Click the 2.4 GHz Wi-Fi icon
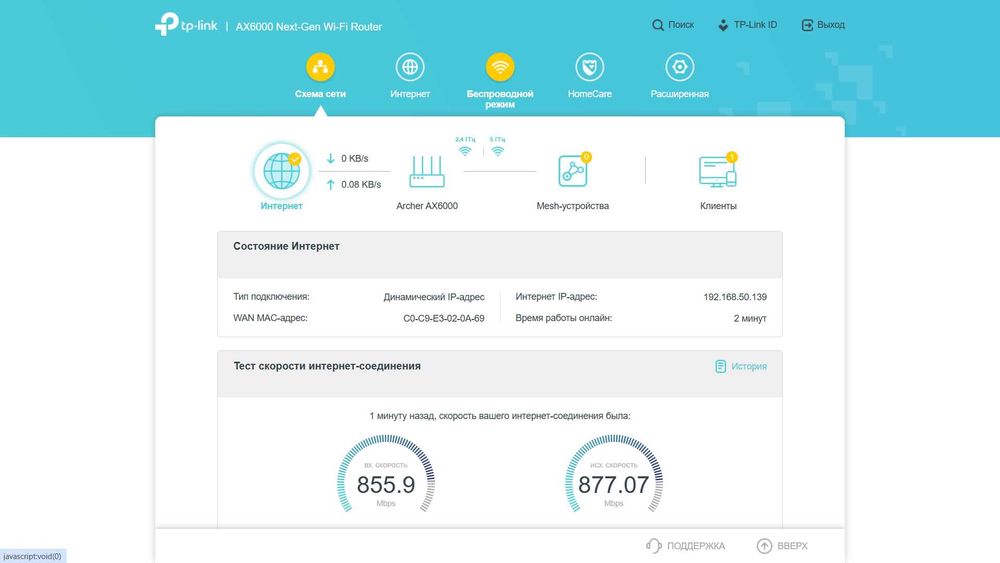Viewport: 1000px width, 563px height. pos(465,151)
